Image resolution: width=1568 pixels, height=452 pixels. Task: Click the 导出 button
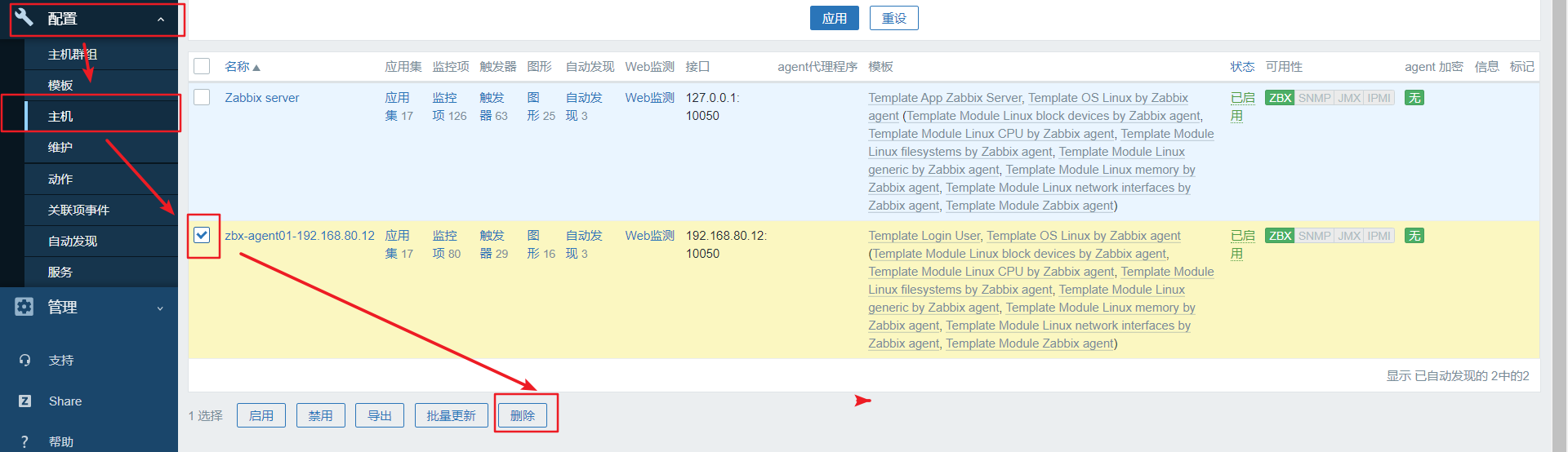(380, 415)
